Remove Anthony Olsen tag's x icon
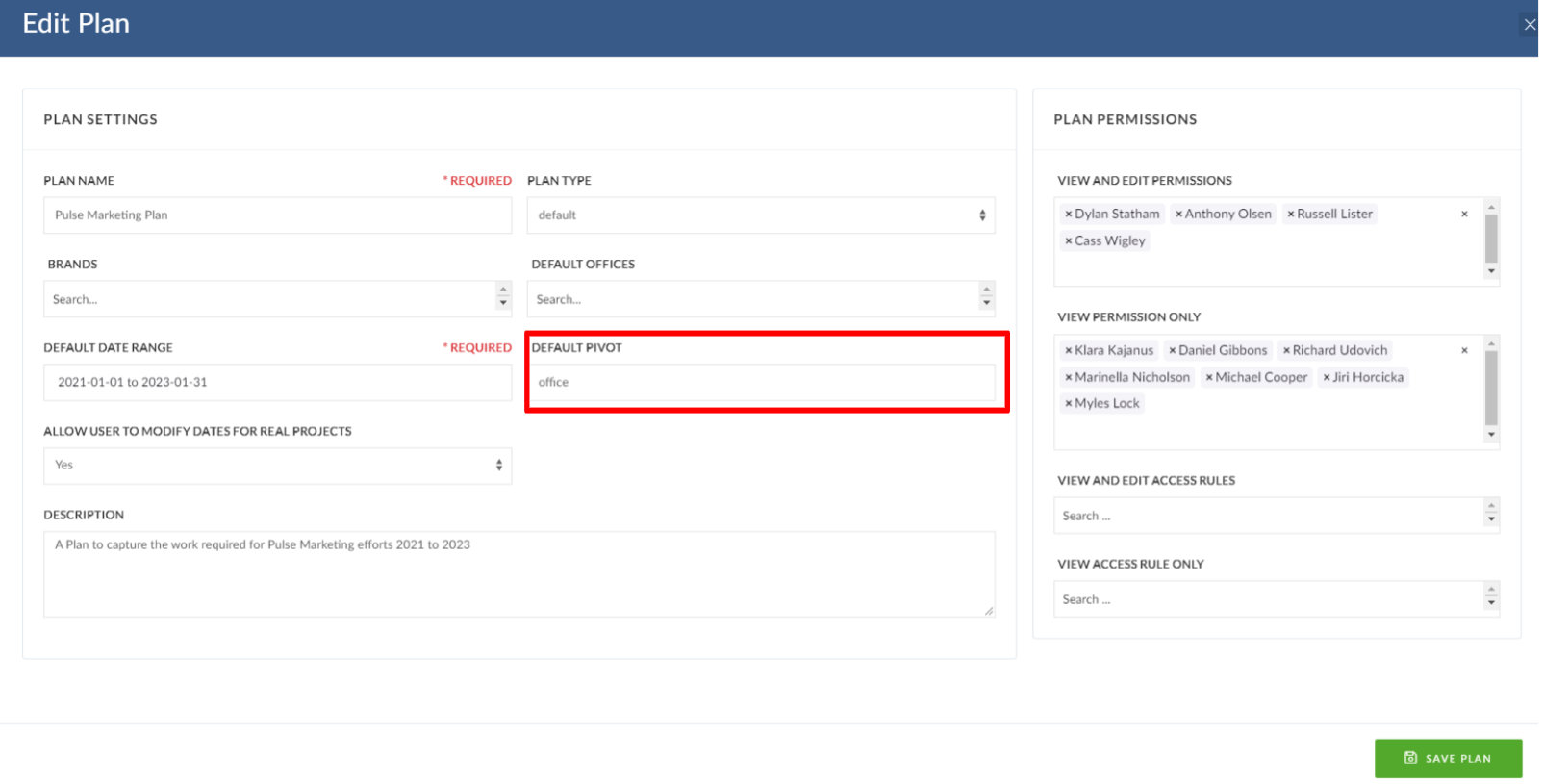 point(1178,215)
